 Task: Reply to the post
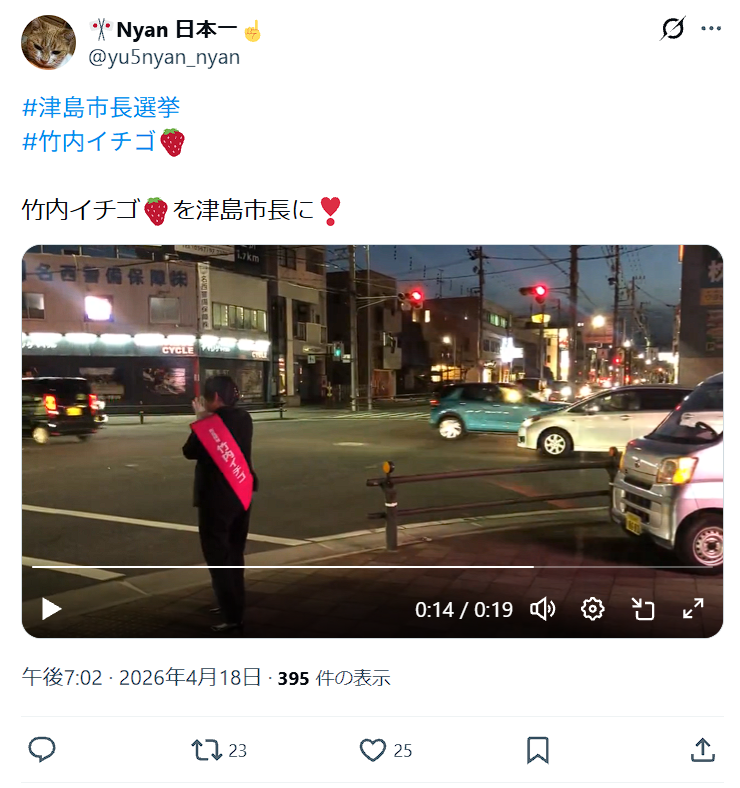click(x=42, y=750)
